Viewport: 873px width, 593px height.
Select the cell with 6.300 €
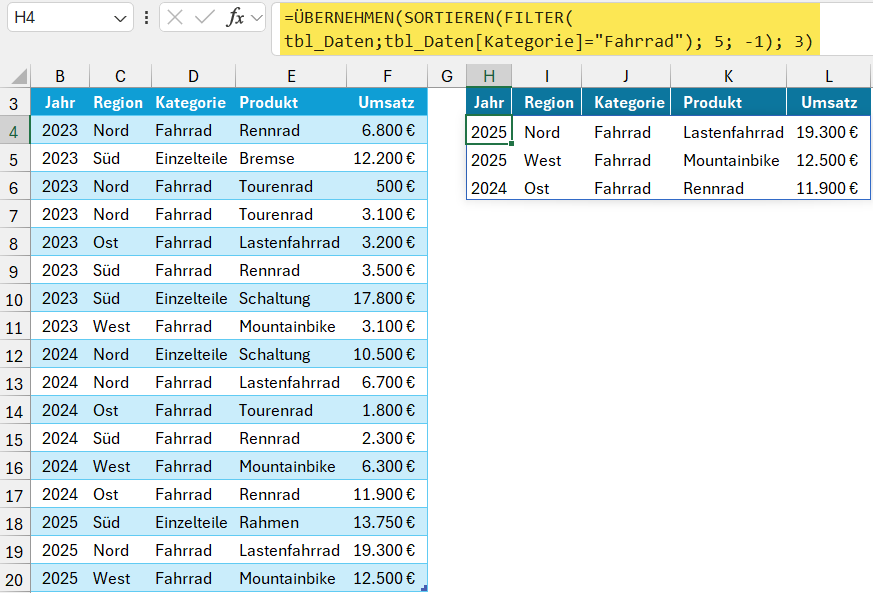(x=388, y=467)
